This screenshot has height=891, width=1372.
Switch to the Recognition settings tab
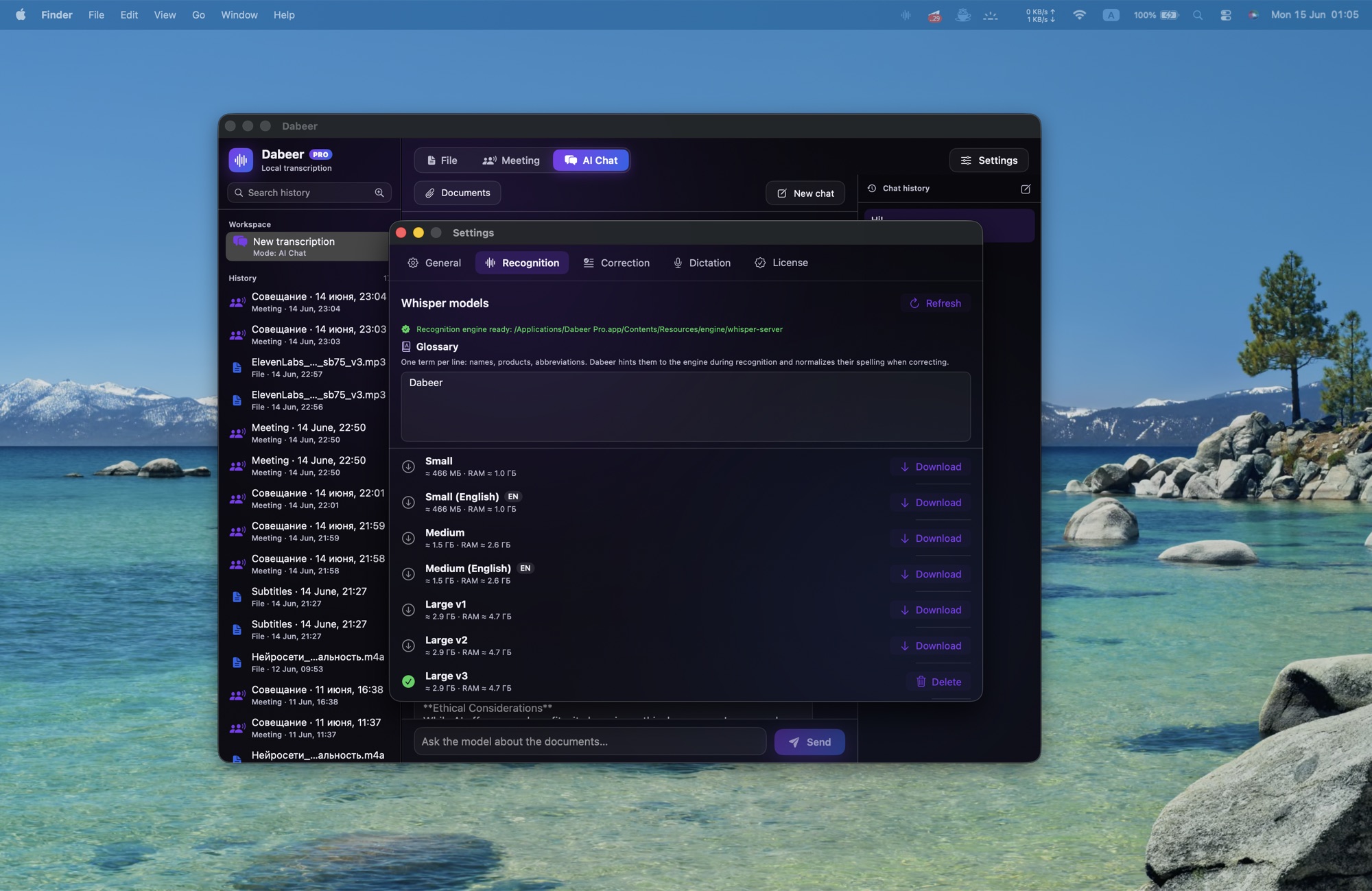[522, 263]
